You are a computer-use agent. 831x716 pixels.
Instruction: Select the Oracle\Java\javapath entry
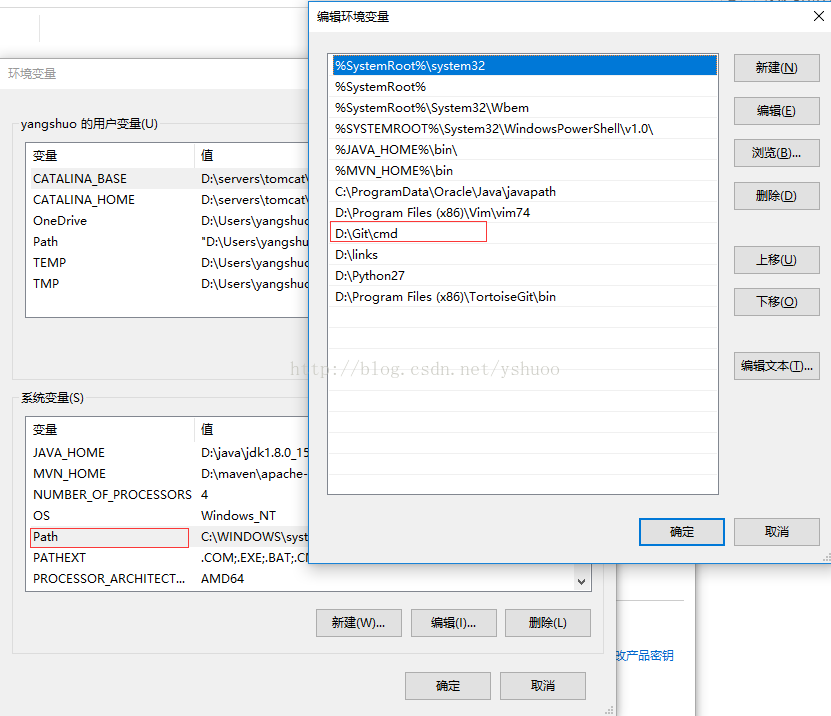pos(523,192)
